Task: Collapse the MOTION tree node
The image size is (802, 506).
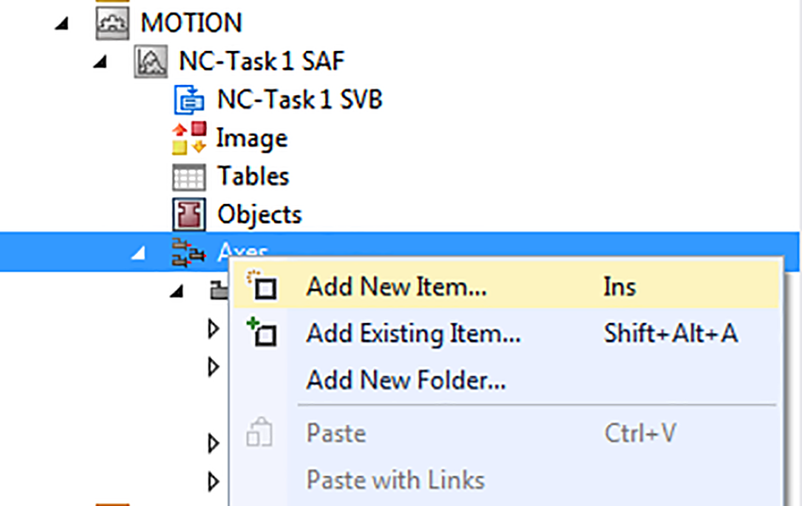Action: point(64,23)
